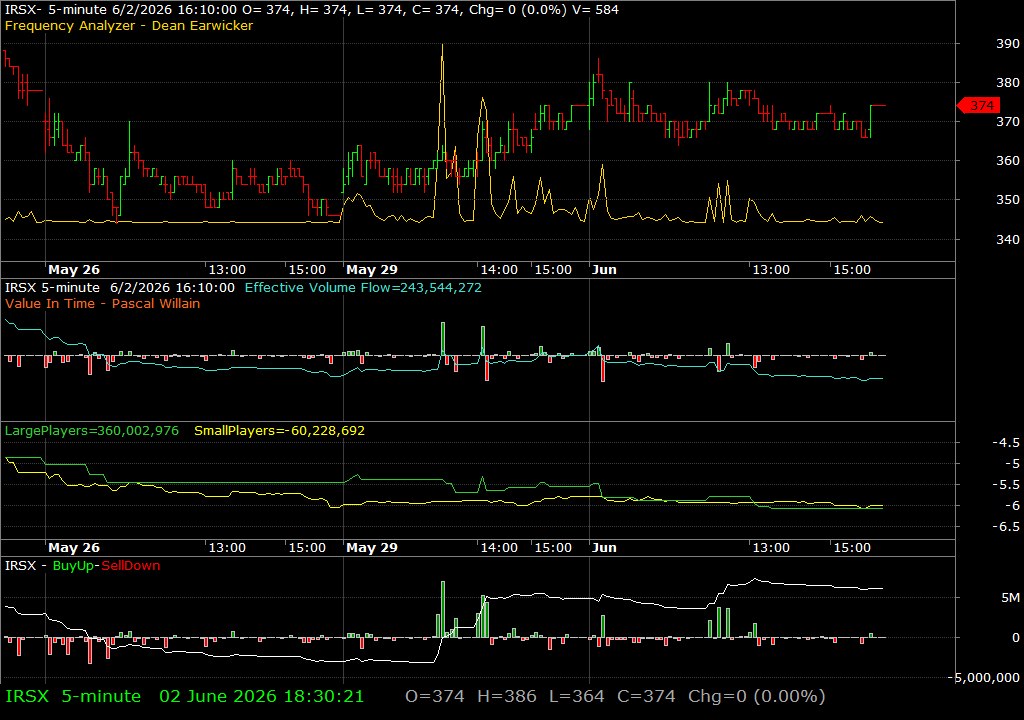Click the red 374 price marker

pos(978,105)
